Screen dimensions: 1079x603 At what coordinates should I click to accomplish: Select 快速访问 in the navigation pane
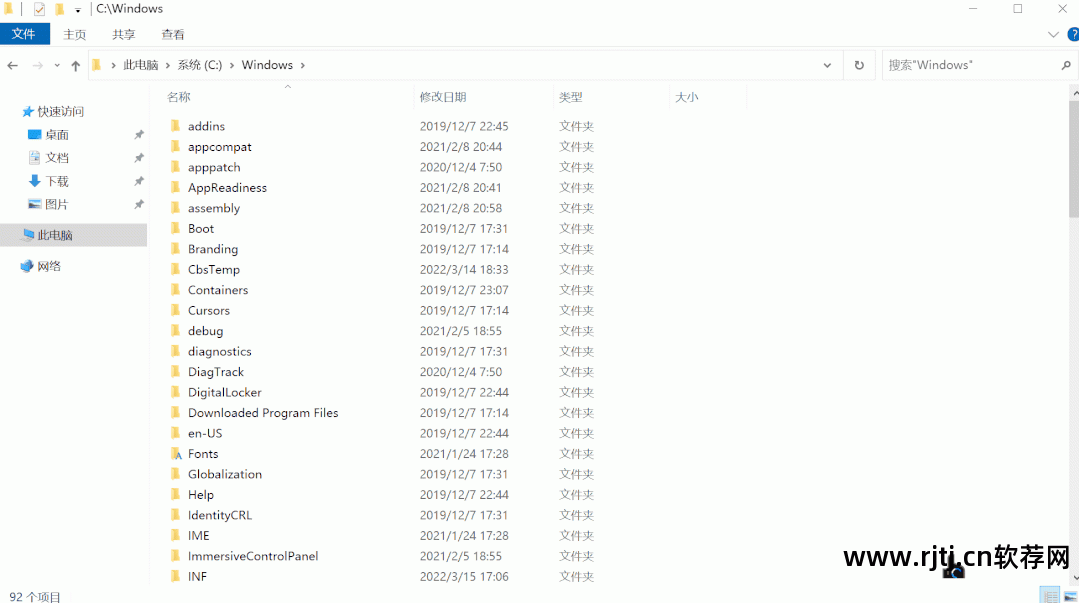[x=60, y=111]
